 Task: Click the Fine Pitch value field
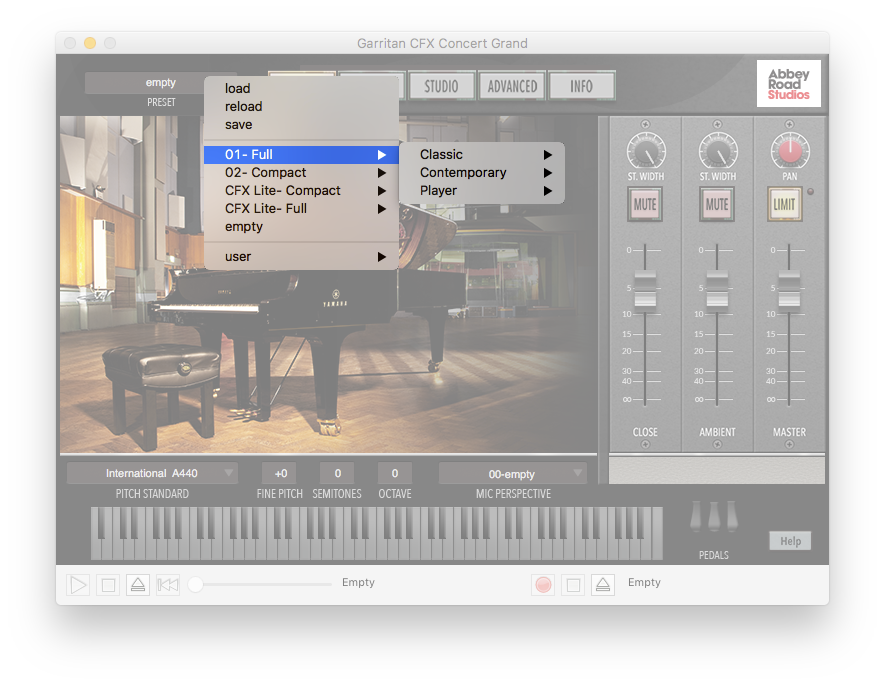tap(281, 473)
